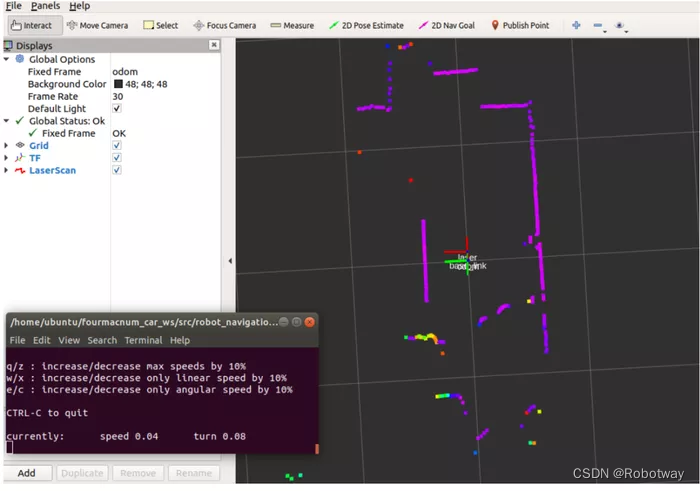Select the Global Options row label
700x491 pixels.
pos(62,59)
